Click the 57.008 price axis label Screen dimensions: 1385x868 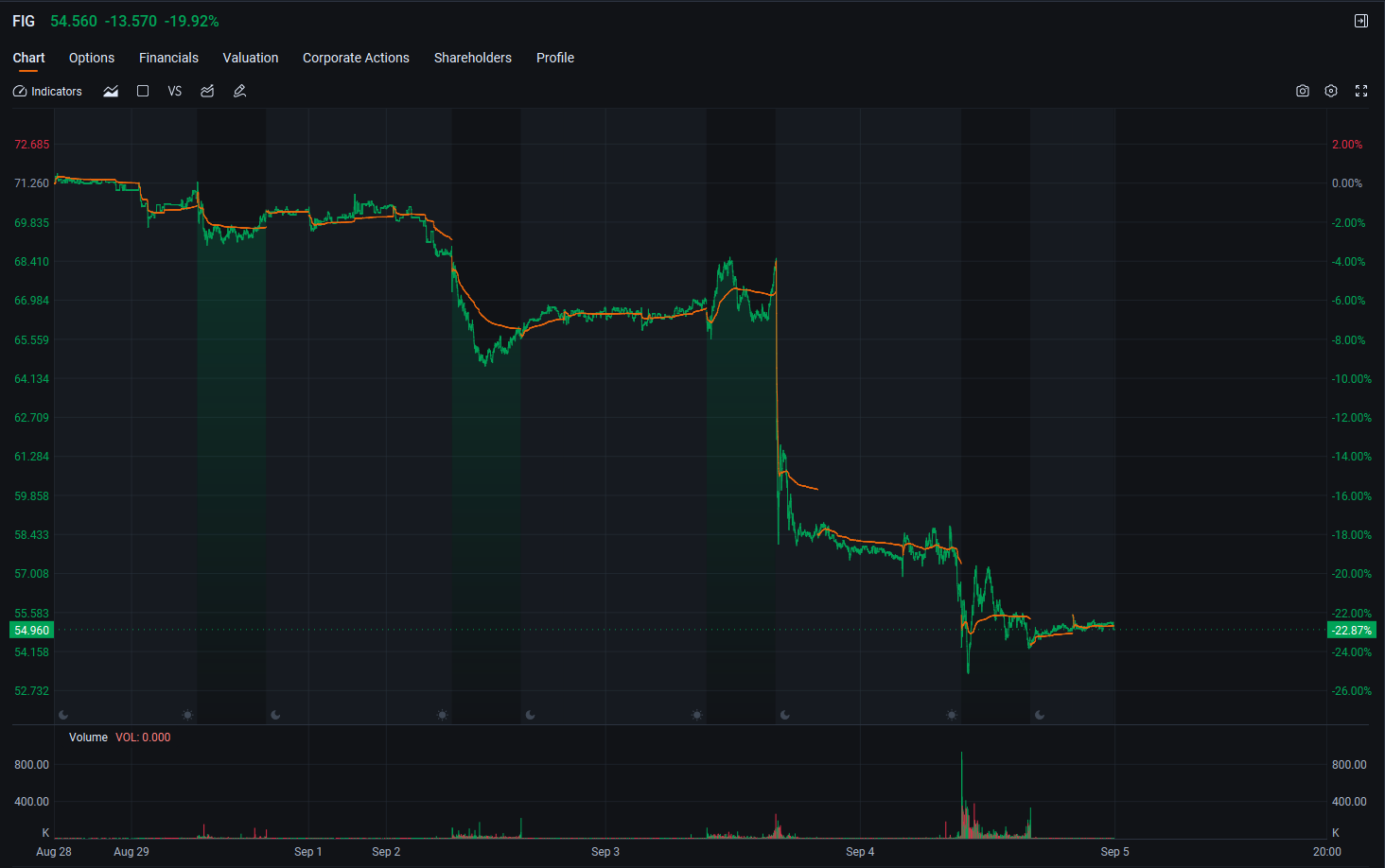(31, 574)
